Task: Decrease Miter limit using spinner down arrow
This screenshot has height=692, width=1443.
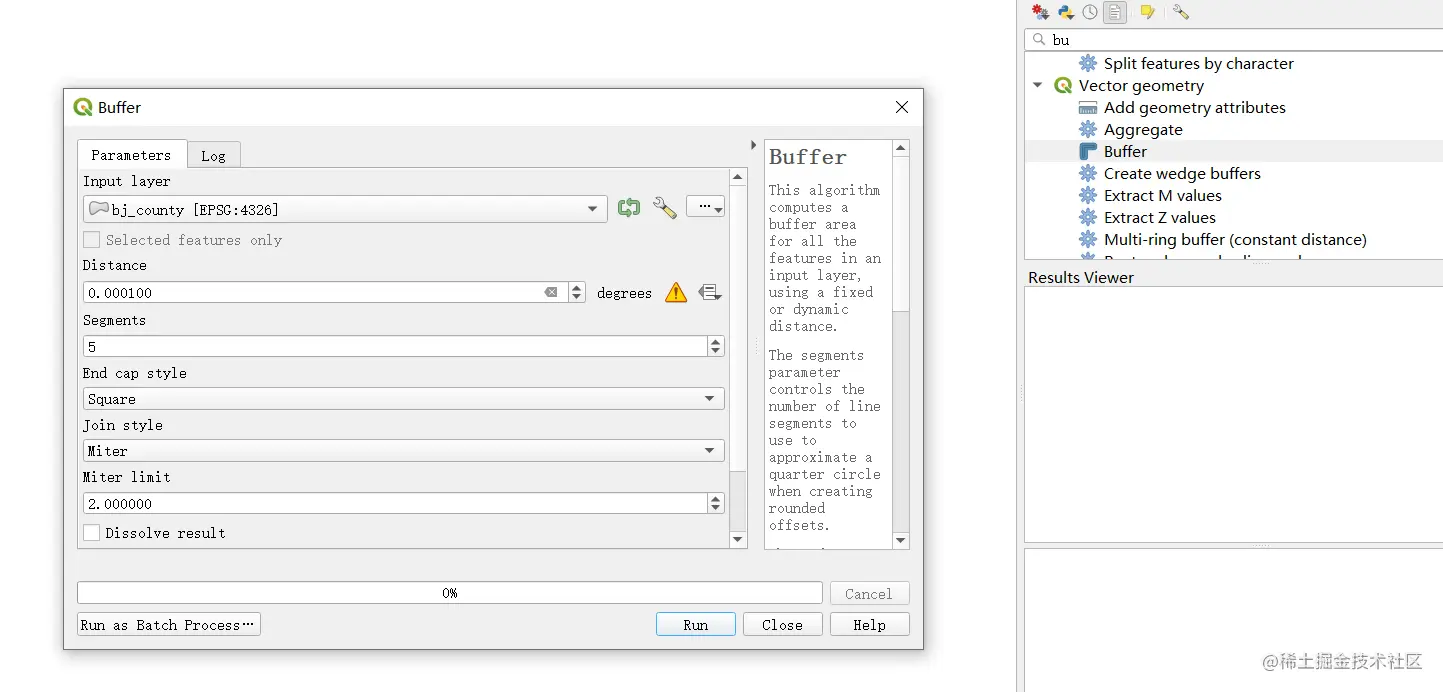Action: [715, 508]
